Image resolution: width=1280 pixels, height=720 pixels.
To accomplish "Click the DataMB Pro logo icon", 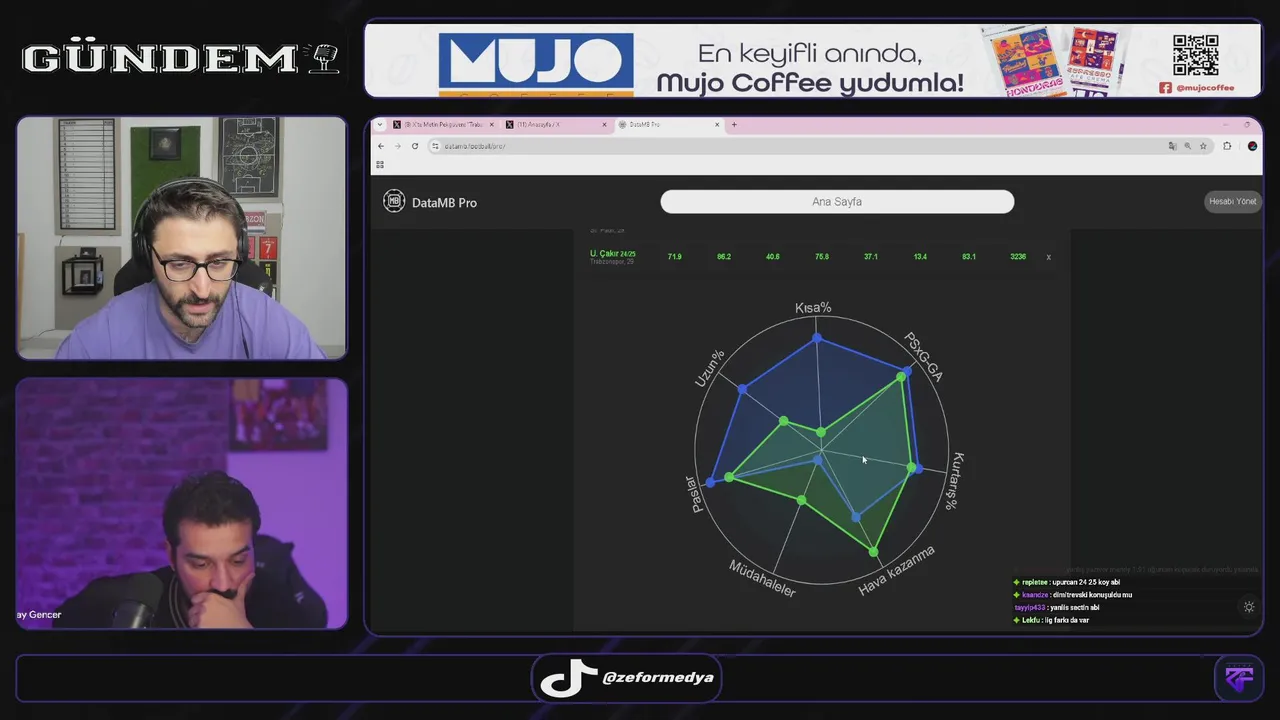I will tap(394, 201).
